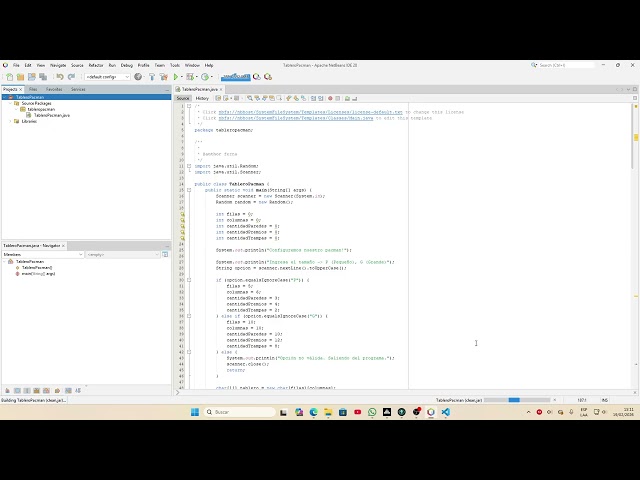Expand the Libraries node

pyautogui.click(x=10, y=121)
